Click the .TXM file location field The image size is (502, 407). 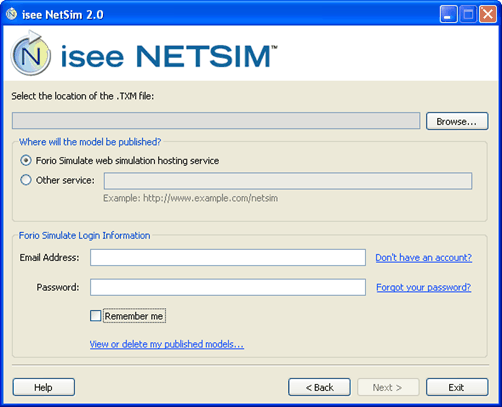tap(216, 121)
